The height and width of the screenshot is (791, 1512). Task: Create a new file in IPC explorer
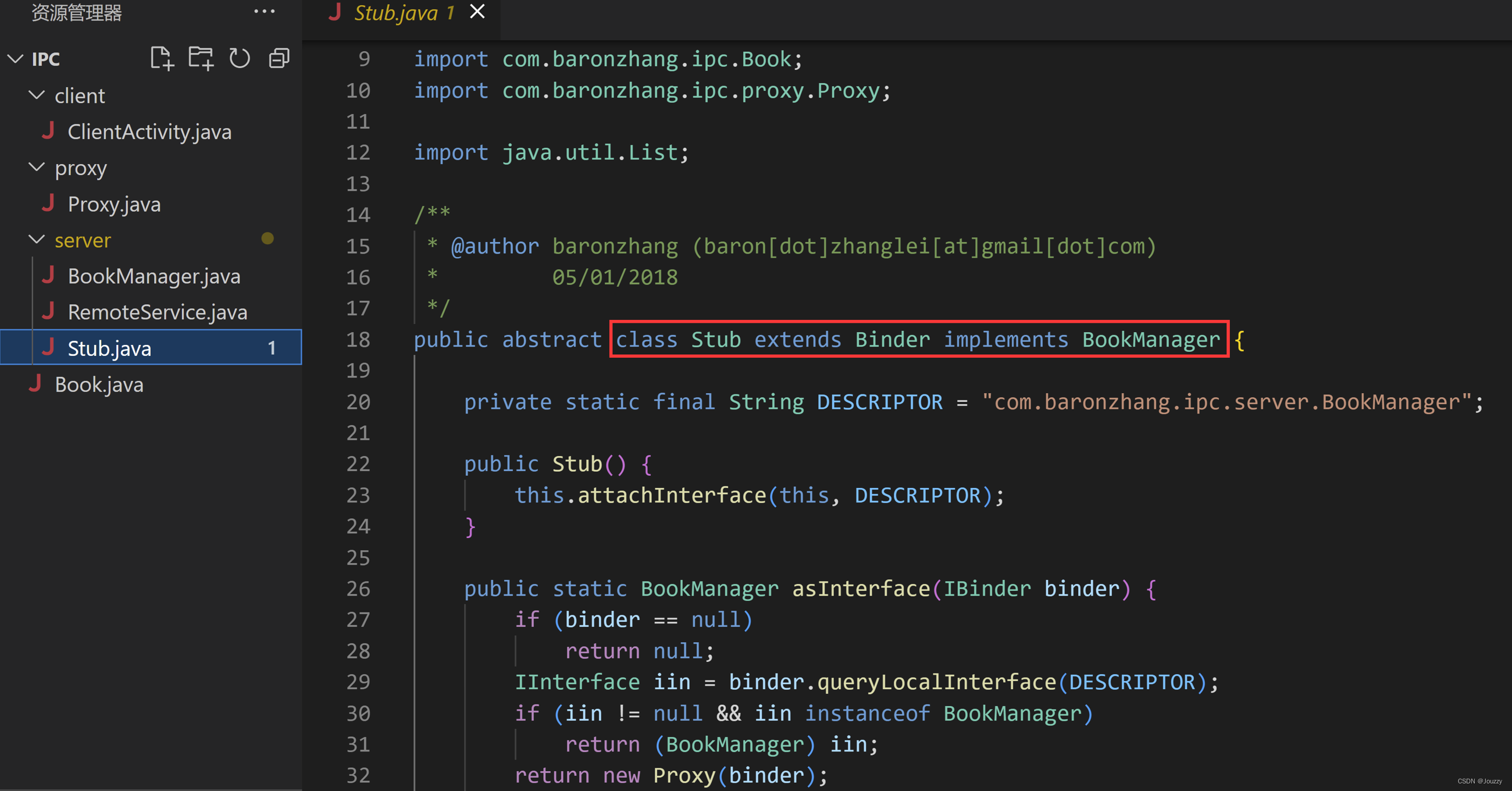pyautogui.click(x=162, y=59)
